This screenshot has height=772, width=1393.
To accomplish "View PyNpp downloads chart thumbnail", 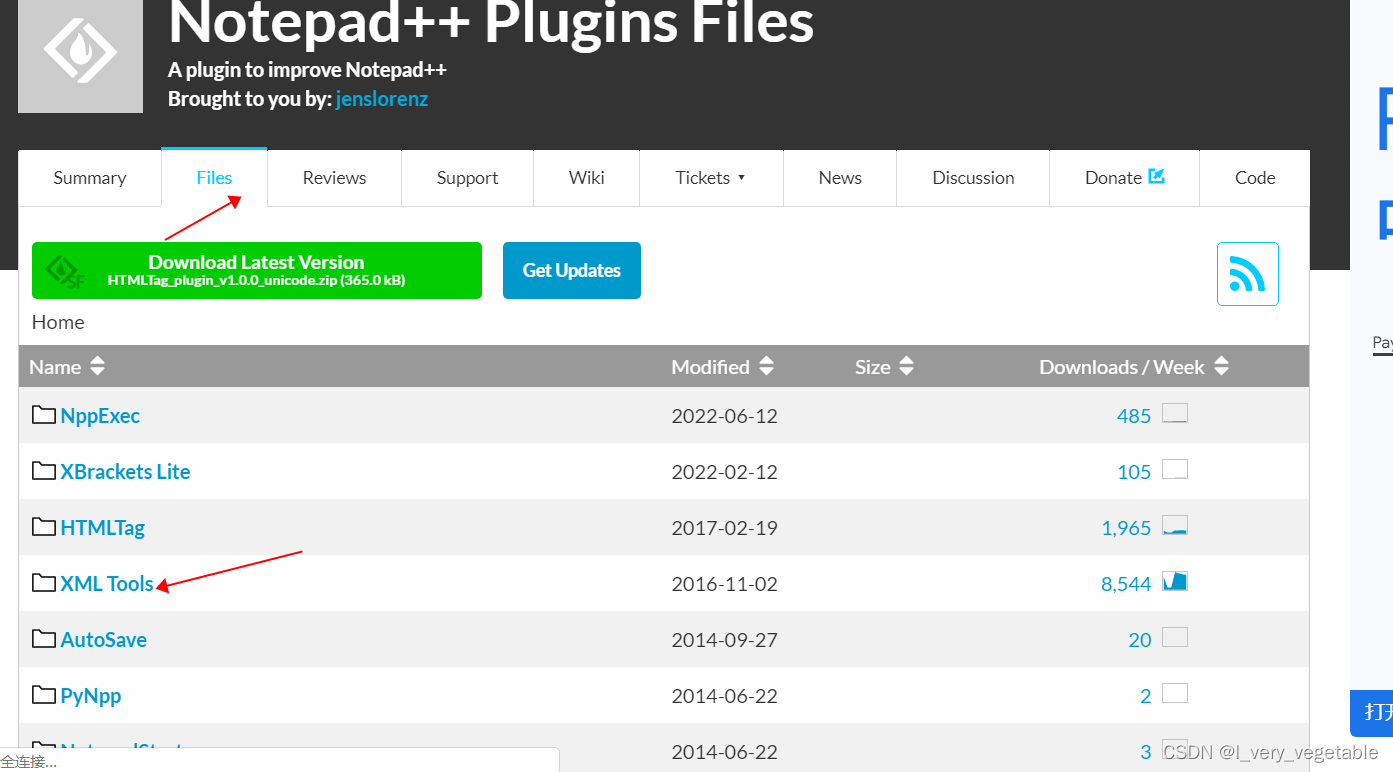I will tap(1175, 693).
